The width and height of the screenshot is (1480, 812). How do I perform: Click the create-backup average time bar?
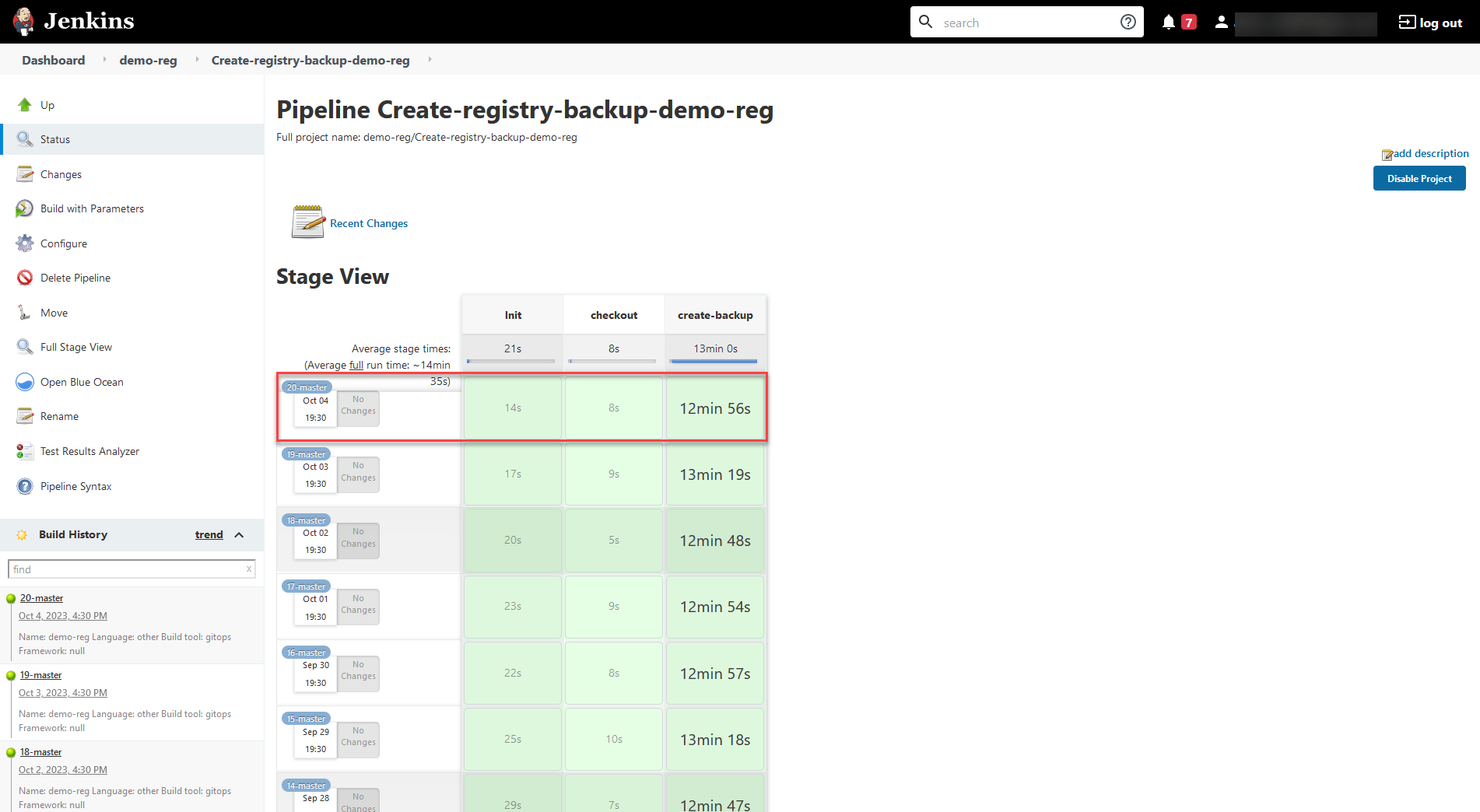tap(714, 361)
